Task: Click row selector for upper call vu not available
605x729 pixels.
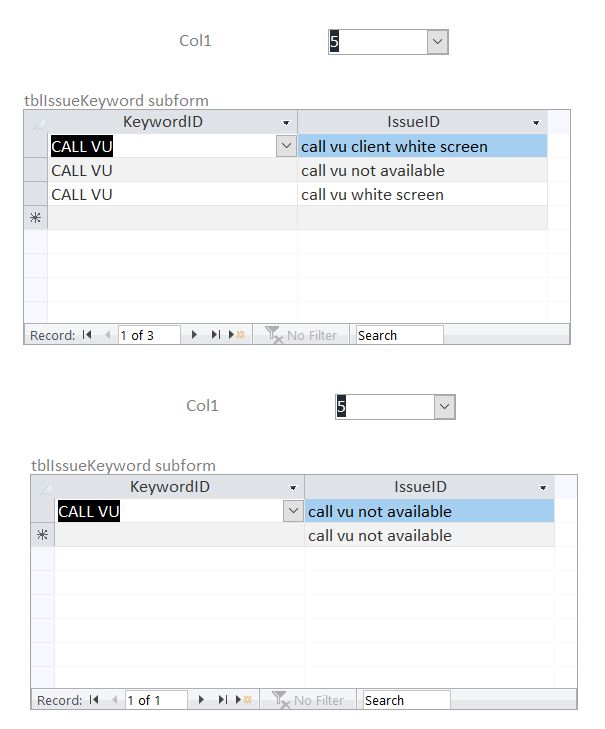Action: [36, 170]
